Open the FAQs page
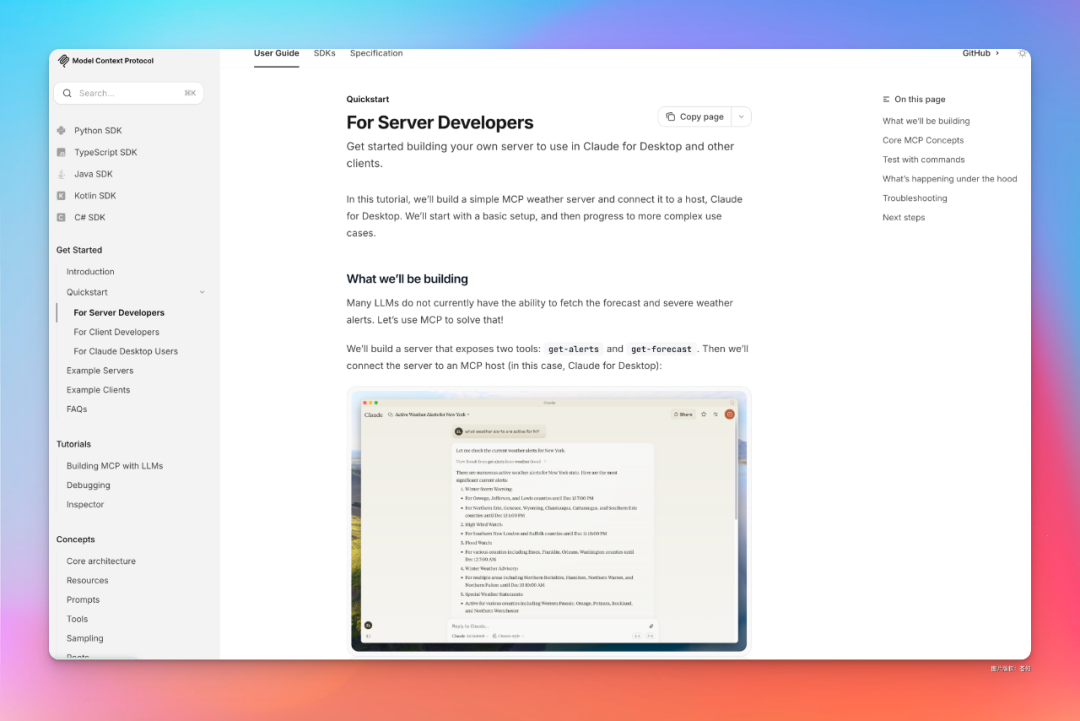 76,409
